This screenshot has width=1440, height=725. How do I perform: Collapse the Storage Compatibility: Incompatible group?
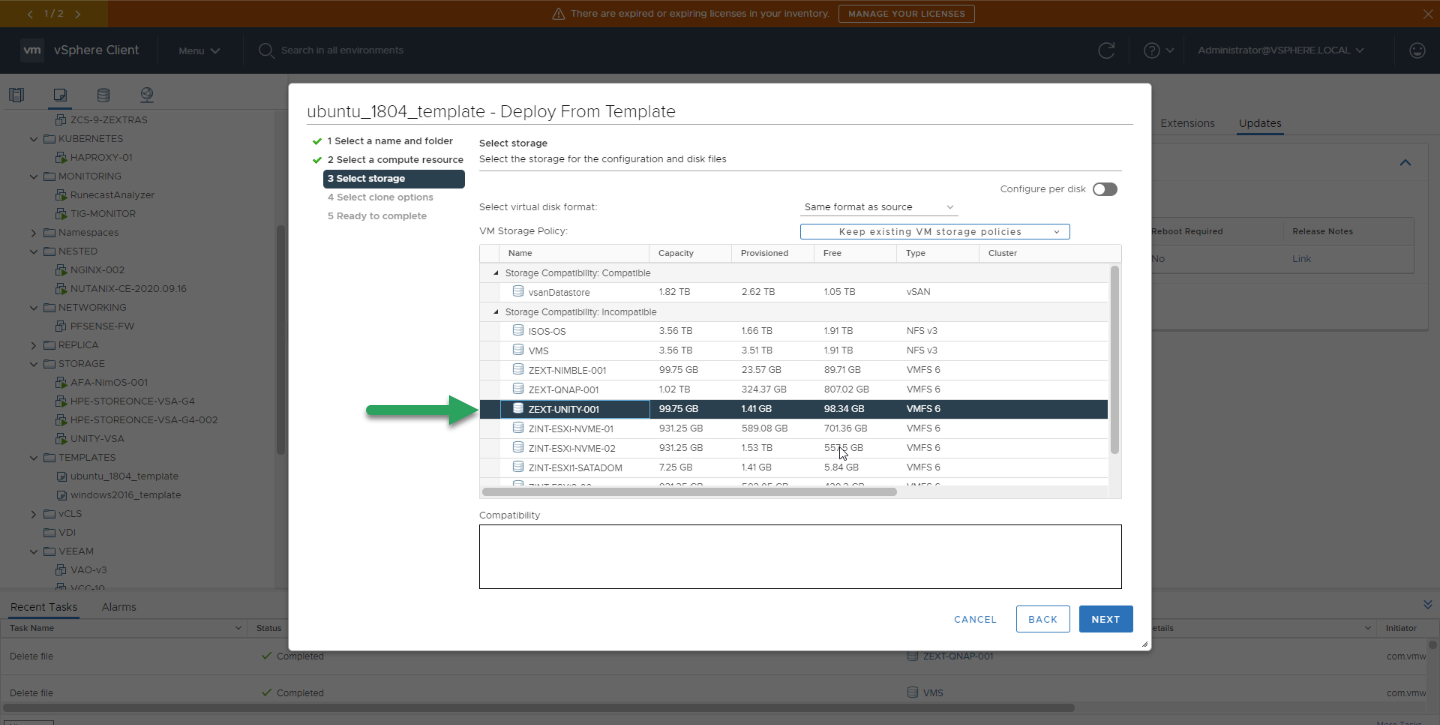[494, 312]
